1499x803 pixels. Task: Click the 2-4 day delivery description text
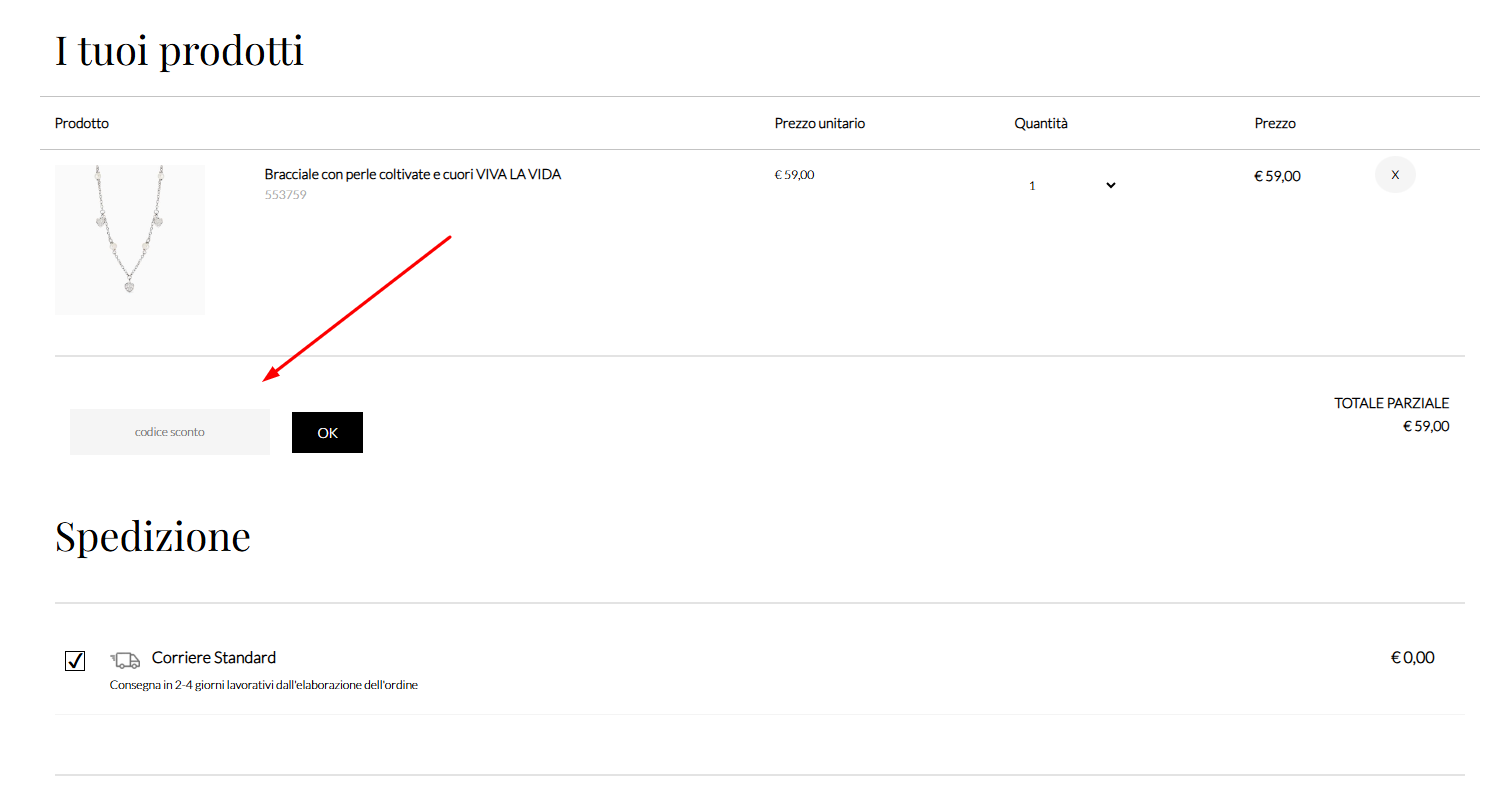click(263, 685)
